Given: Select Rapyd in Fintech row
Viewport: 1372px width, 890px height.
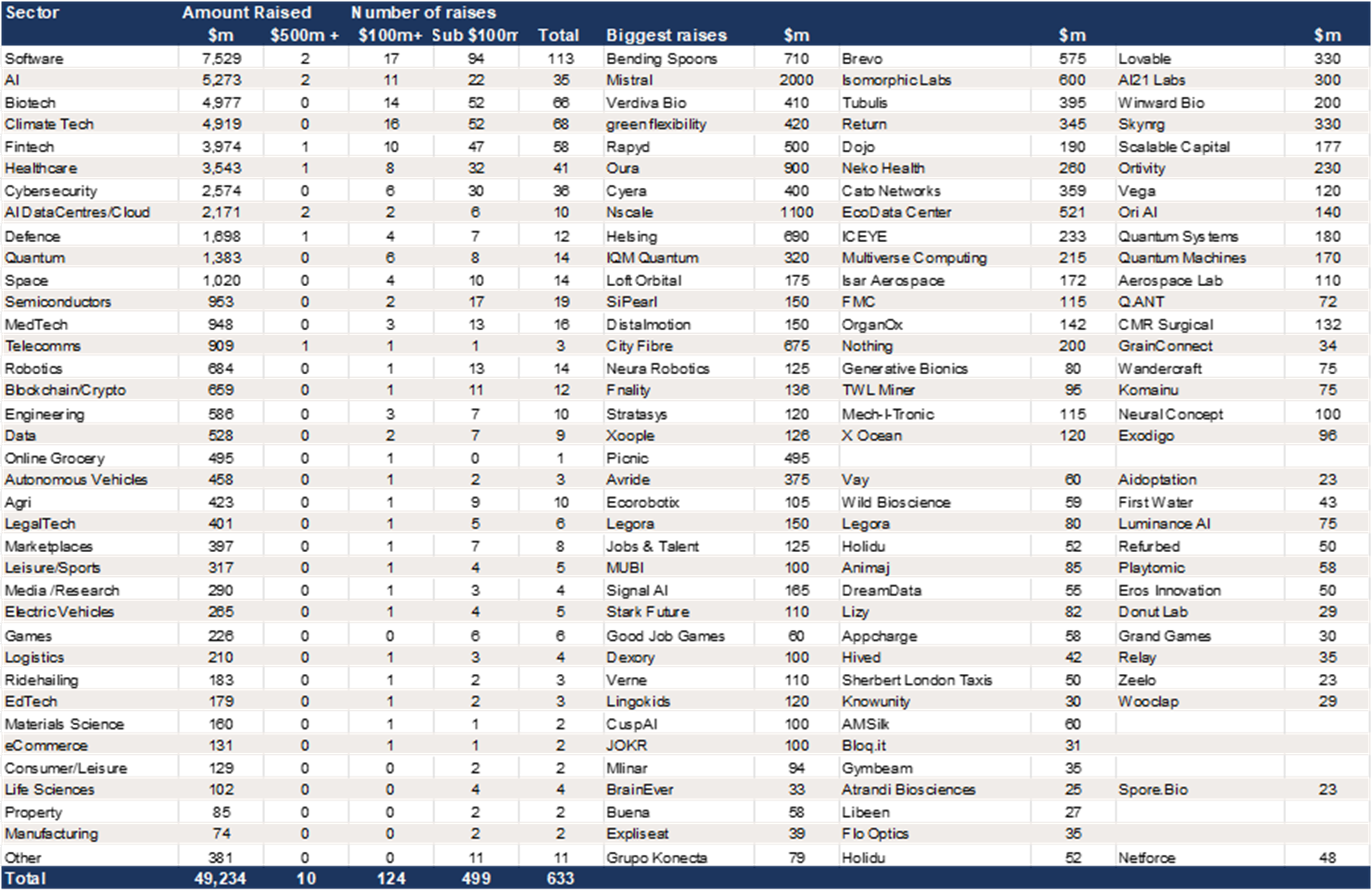Looking at the screenshot, I should 627,147.
